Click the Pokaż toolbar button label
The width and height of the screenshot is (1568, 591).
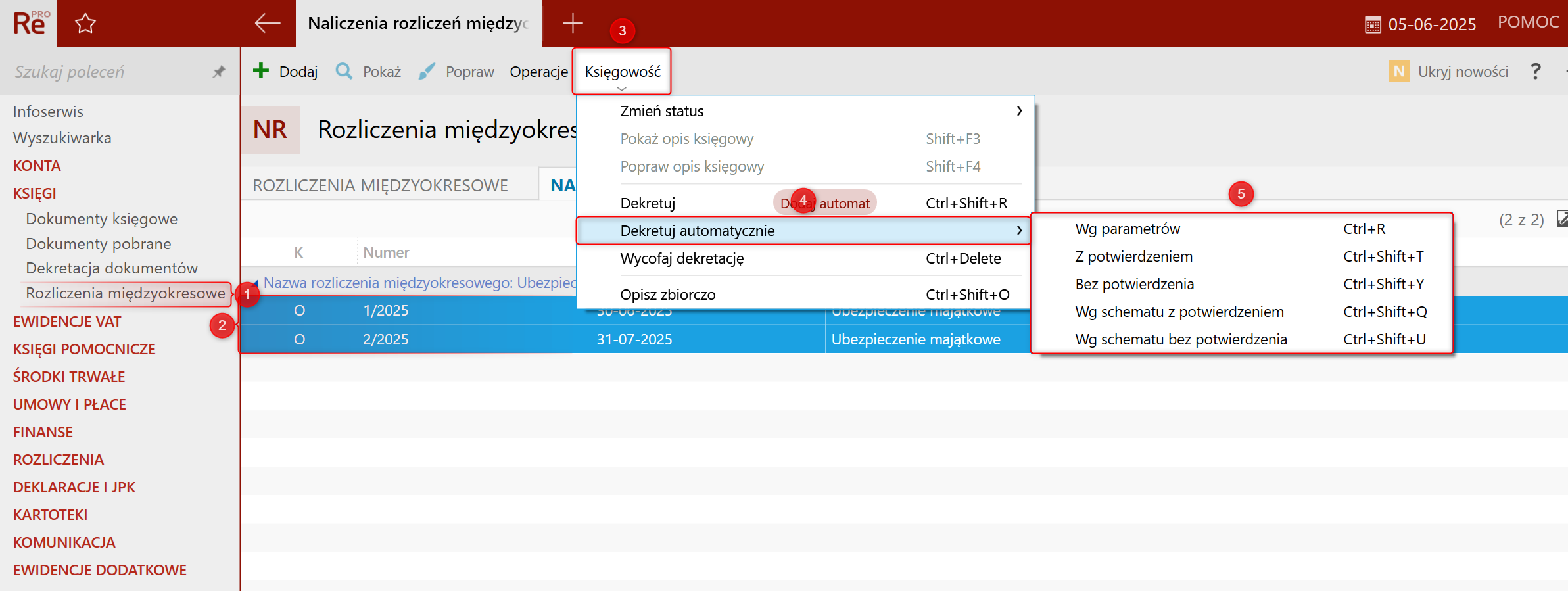coord(382,72)
